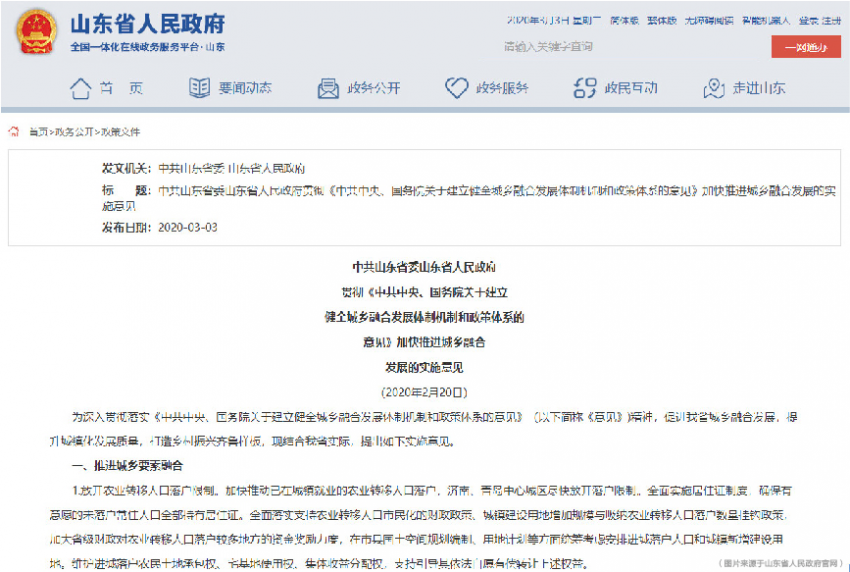Switch to 繁体版 language link
This screenshot has width=850, height=572.
tap(662, 21)
